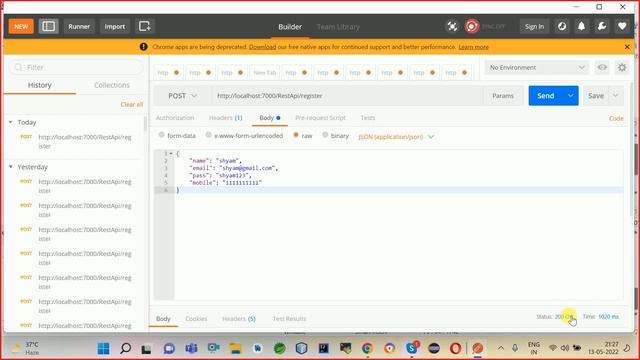The height and width of the screenshot is (360, 640).
Task: Open the request Headers (1) tab
Action: click(x=225, y=118)
